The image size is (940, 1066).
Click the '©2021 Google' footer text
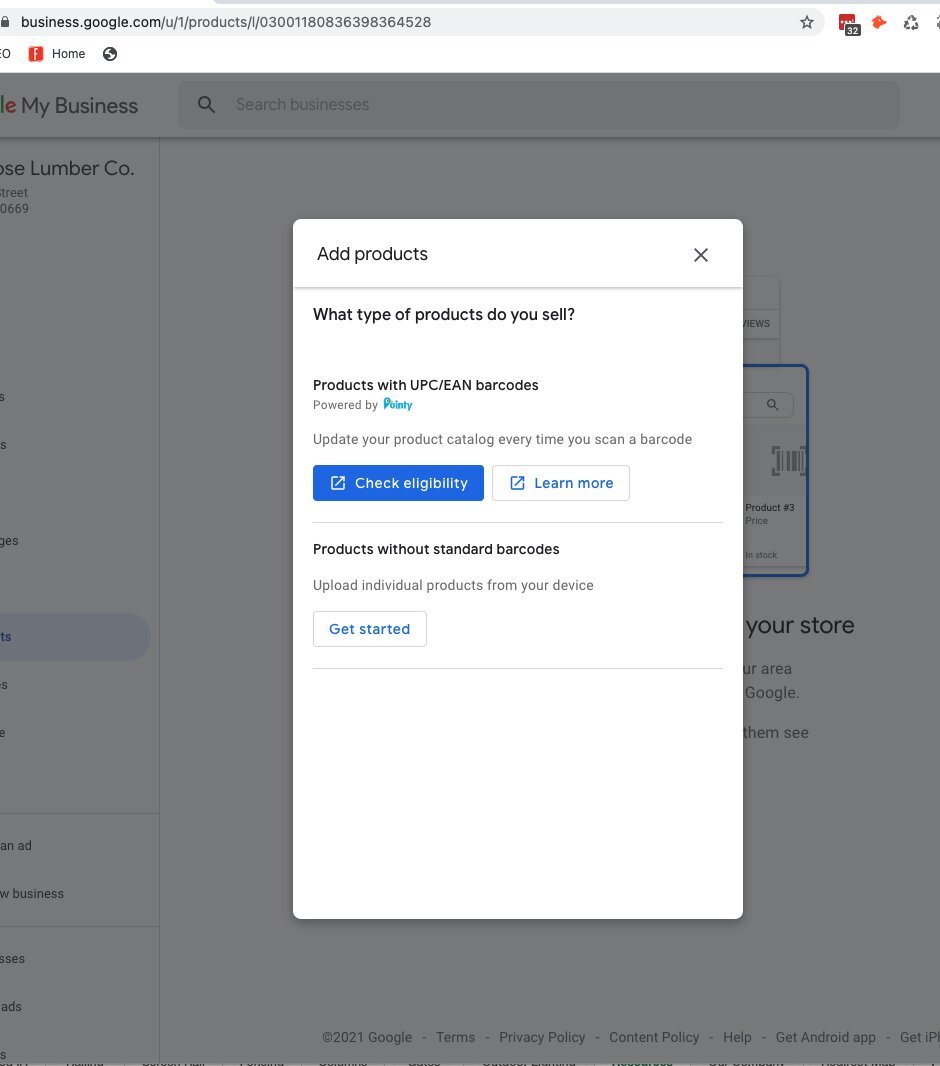pyautogui.click(x=367, y=1037)
